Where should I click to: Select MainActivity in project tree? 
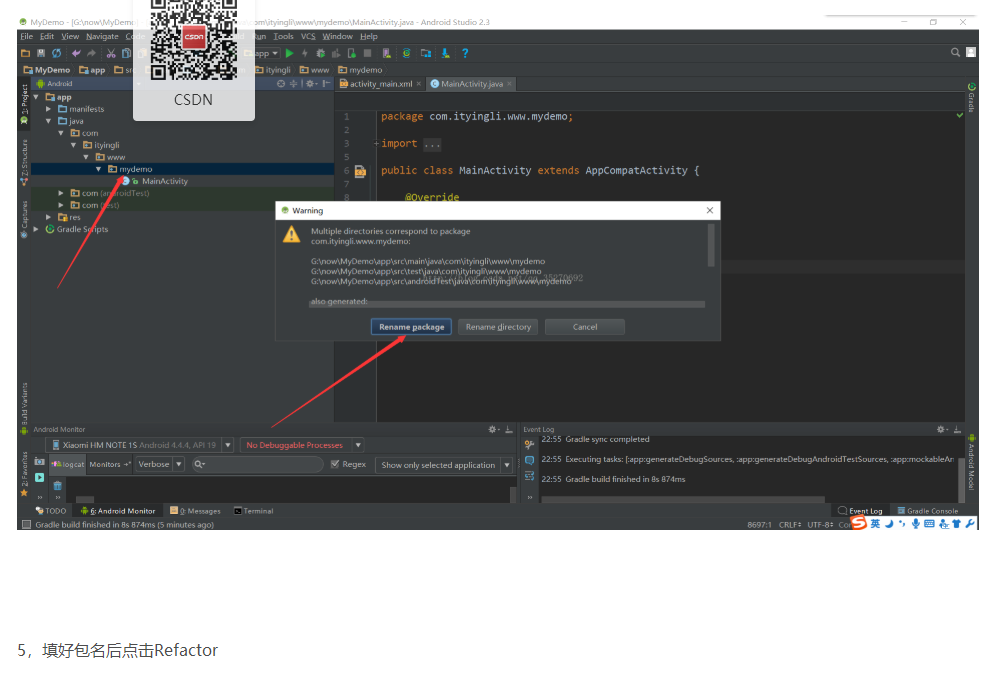pyautogui.click(x=164, y=181)
